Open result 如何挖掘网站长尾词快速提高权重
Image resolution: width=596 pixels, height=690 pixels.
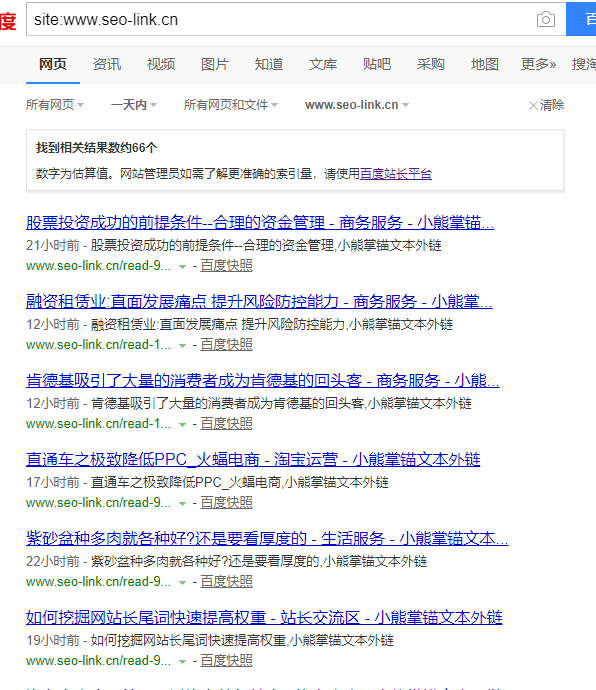264,617
